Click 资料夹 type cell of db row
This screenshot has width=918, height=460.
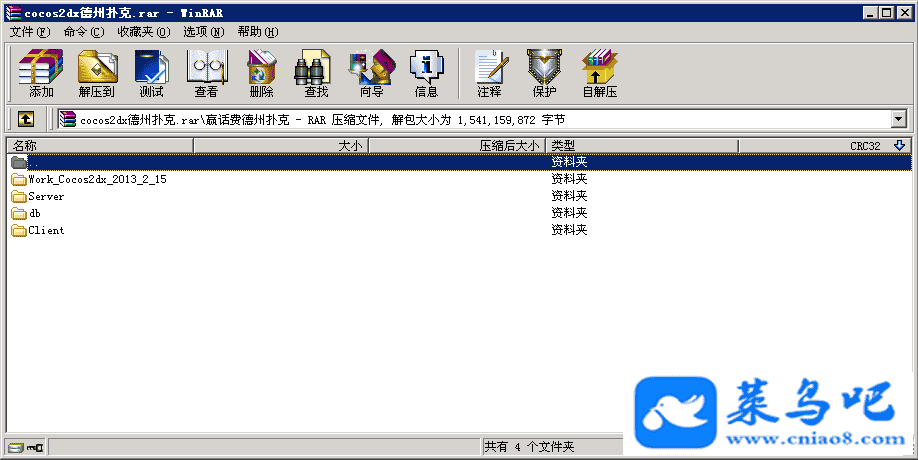tap(569, 213)
